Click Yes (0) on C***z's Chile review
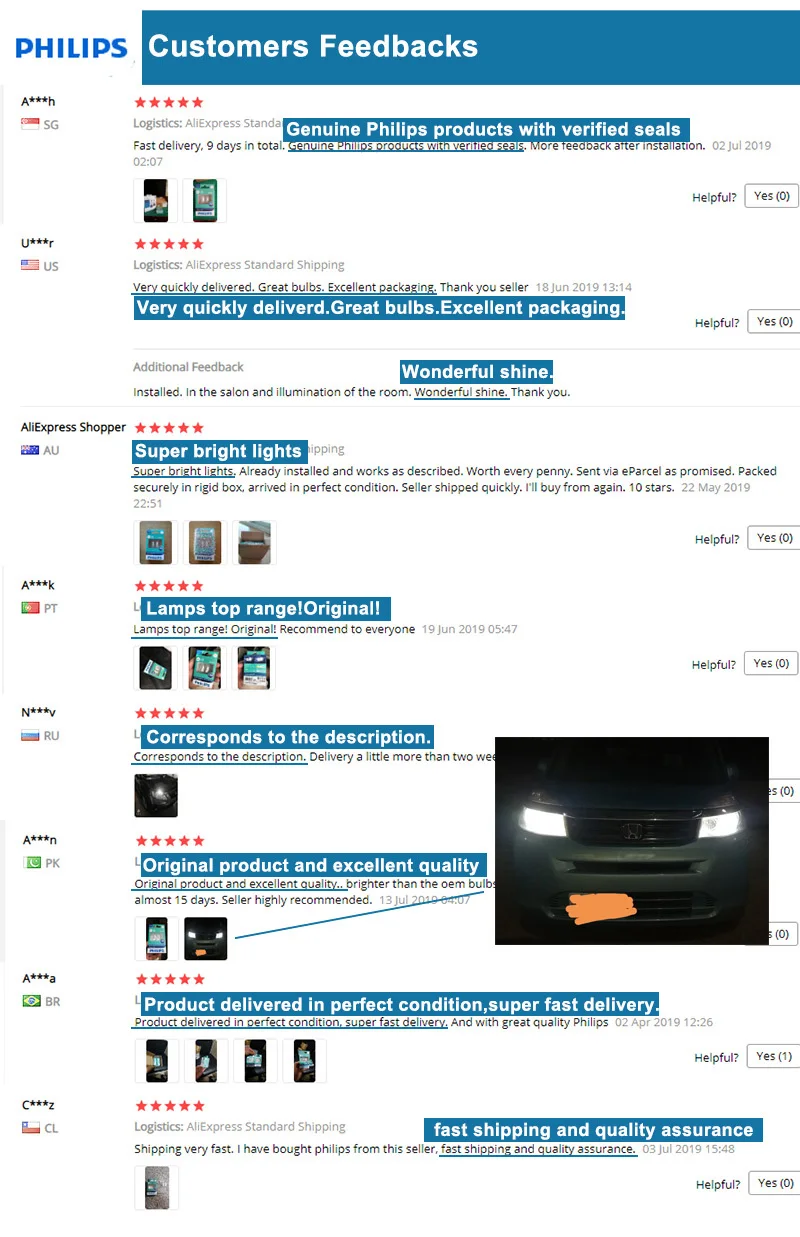 [774, 1183]
